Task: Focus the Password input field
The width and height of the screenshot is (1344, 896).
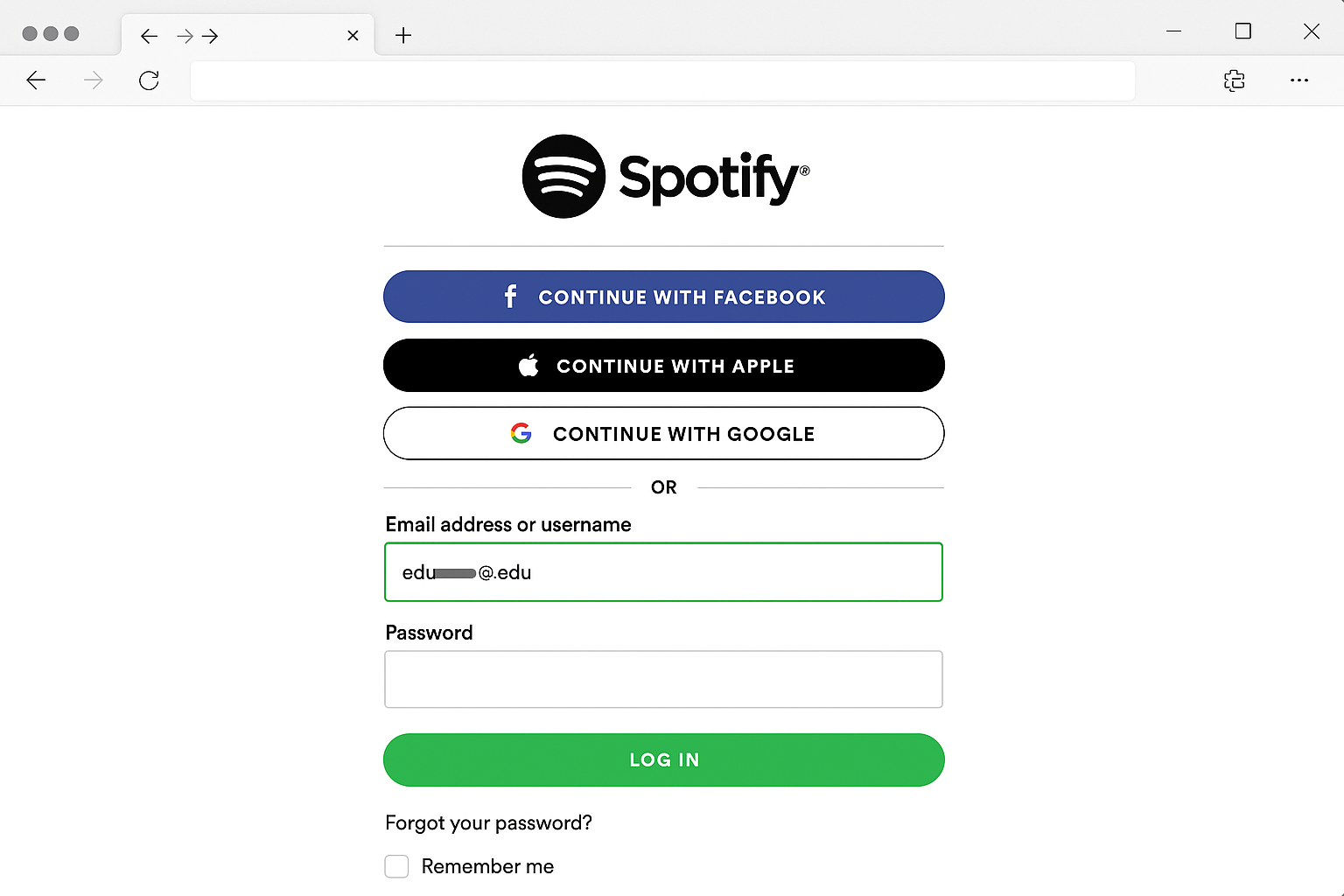Action: [663, 679]
